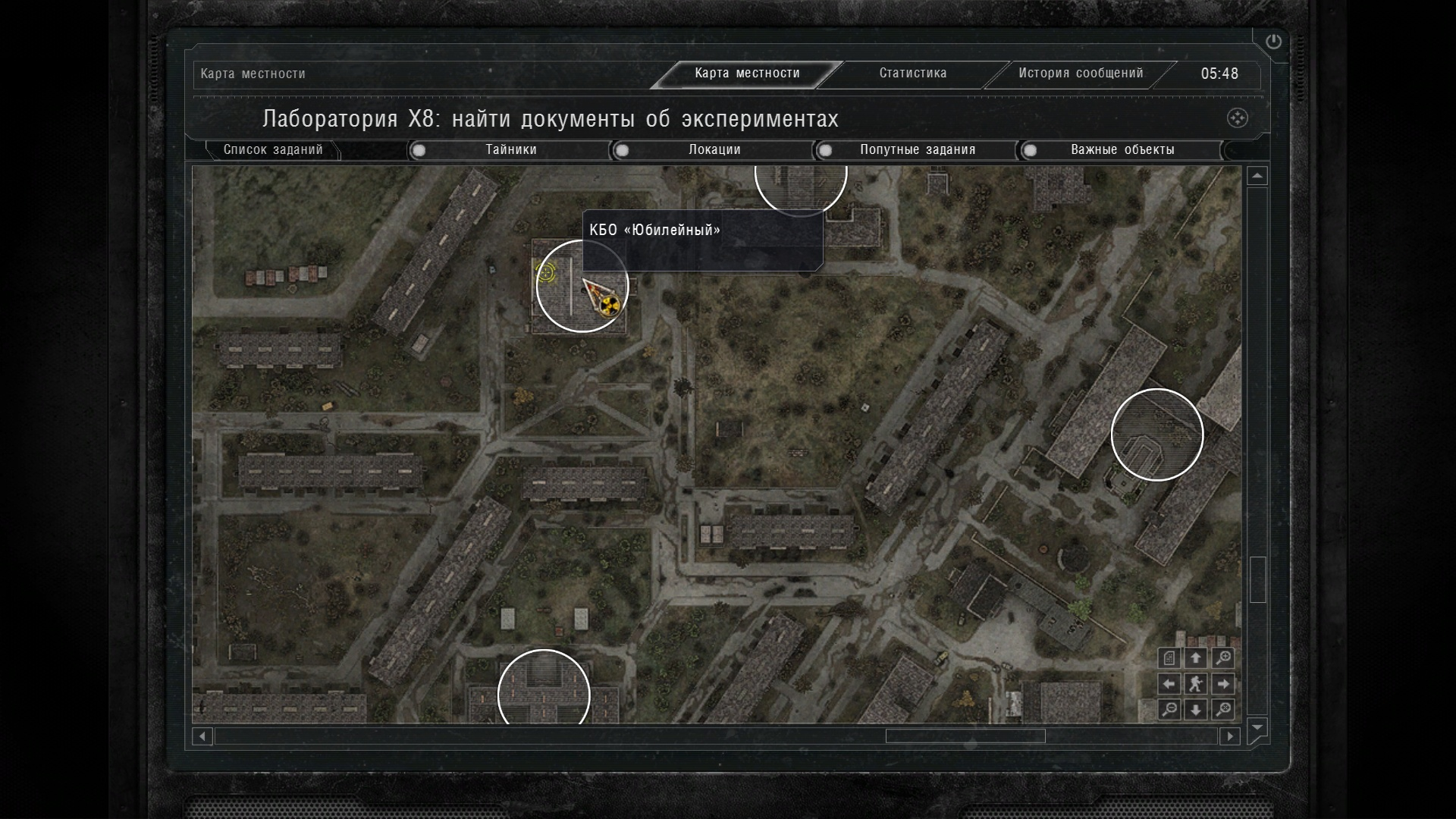Click the map legend document icon
Viewport: 1456px width, 819px height.
click(1169, 658)
